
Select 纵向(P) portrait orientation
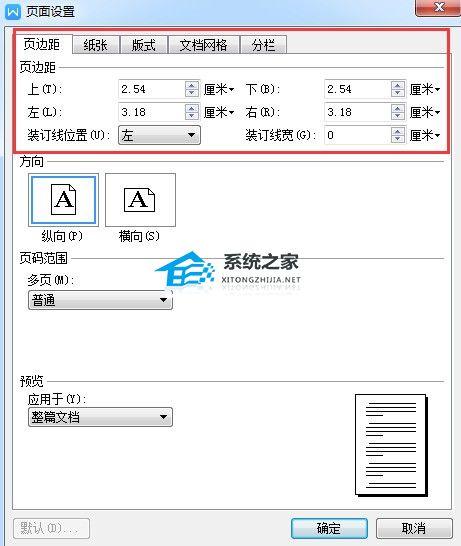(x=63, y=200)
